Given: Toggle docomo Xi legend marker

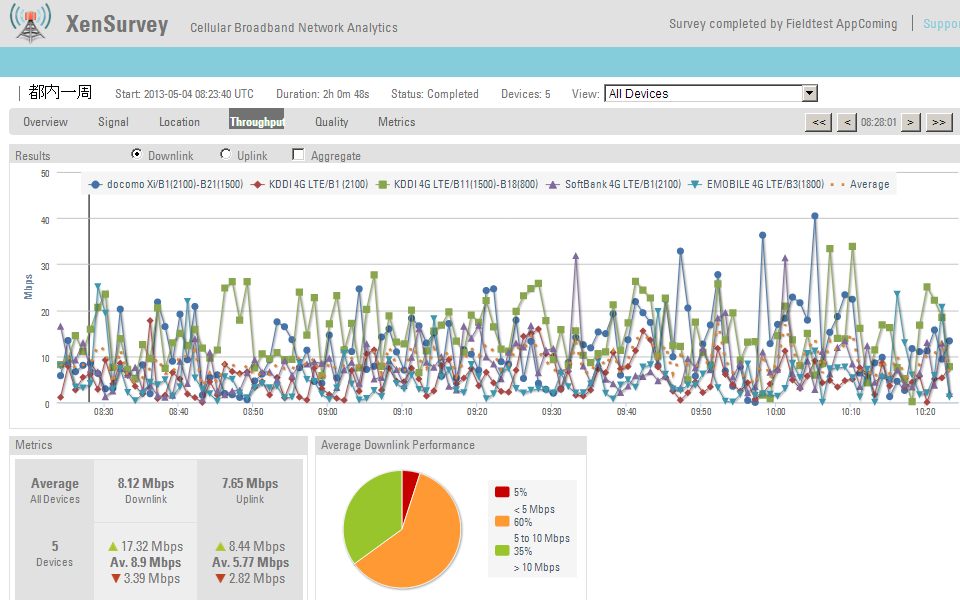Looking at the screenshot, I should click(95, 184).
